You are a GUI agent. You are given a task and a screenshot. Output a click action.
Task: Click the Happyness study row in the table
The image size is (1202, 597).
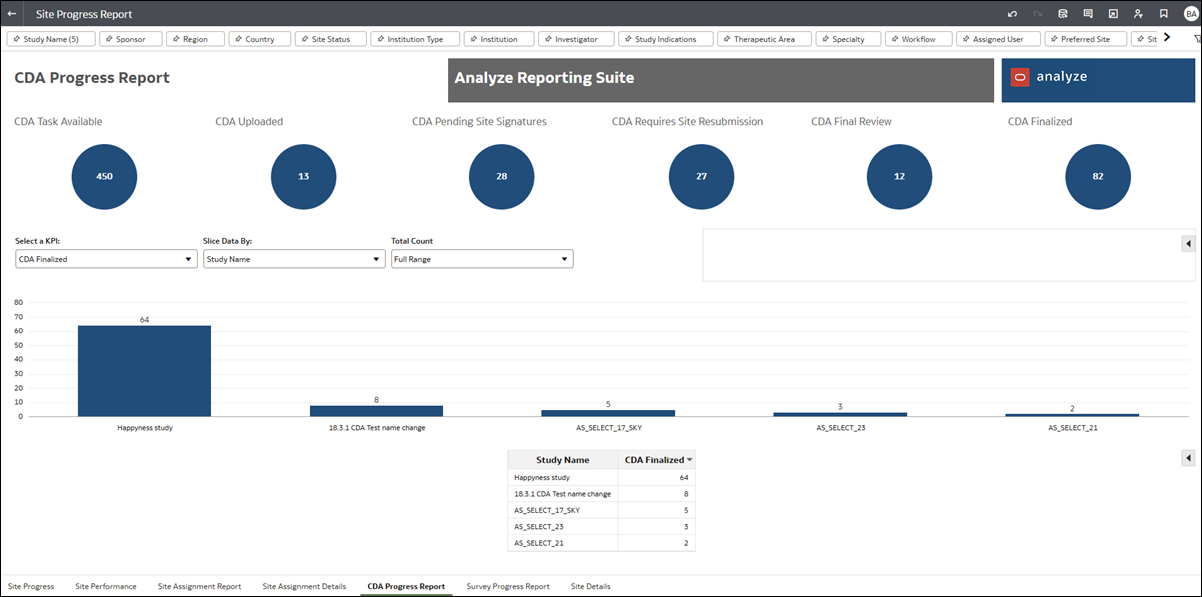pos(601,478)
